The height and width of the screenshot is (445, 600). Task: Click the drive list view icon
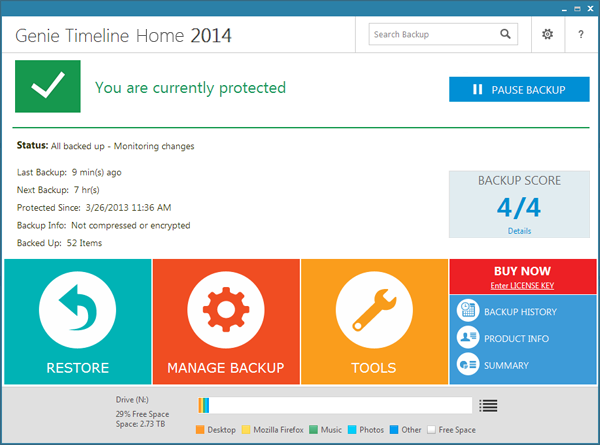[x=487, y=405]
